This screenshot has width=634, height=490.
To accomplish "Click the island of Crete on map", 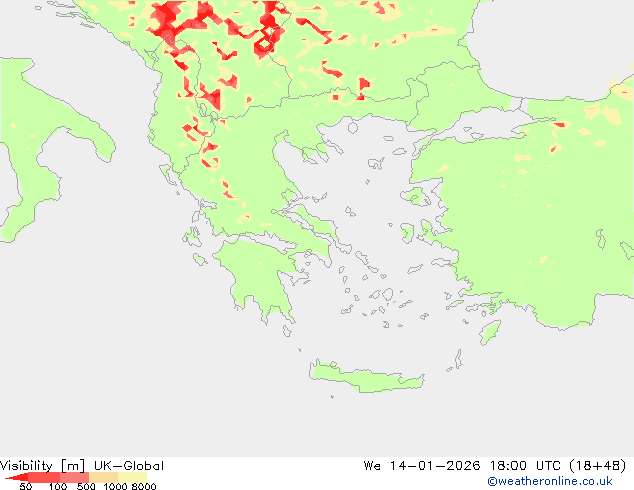I will click(x=366, y=378).
